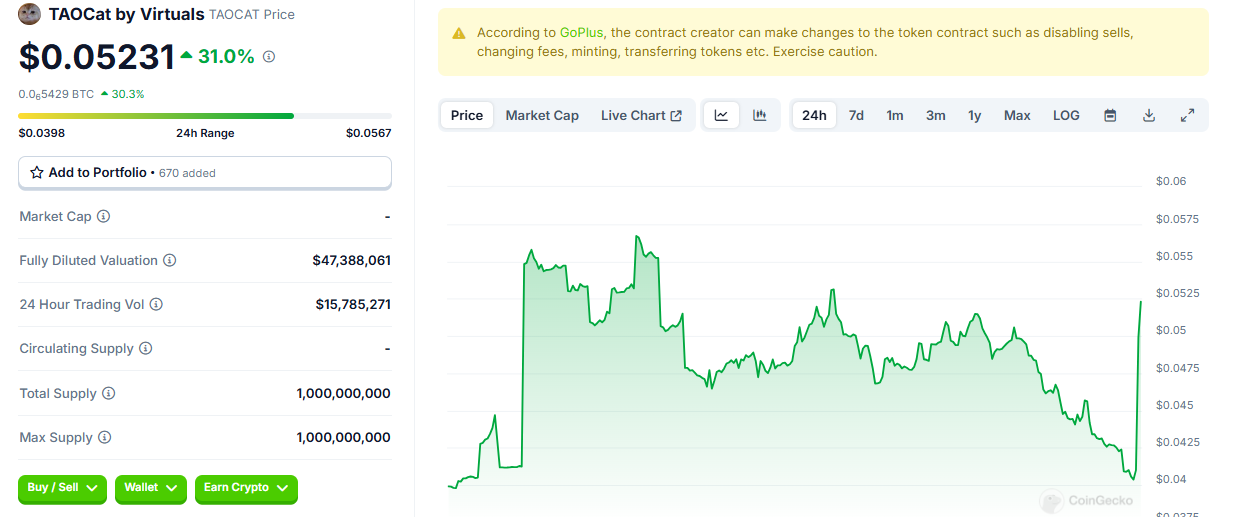Switch to candlestick chart icon
Screen dimensions: 1237x517
(760, 115)
